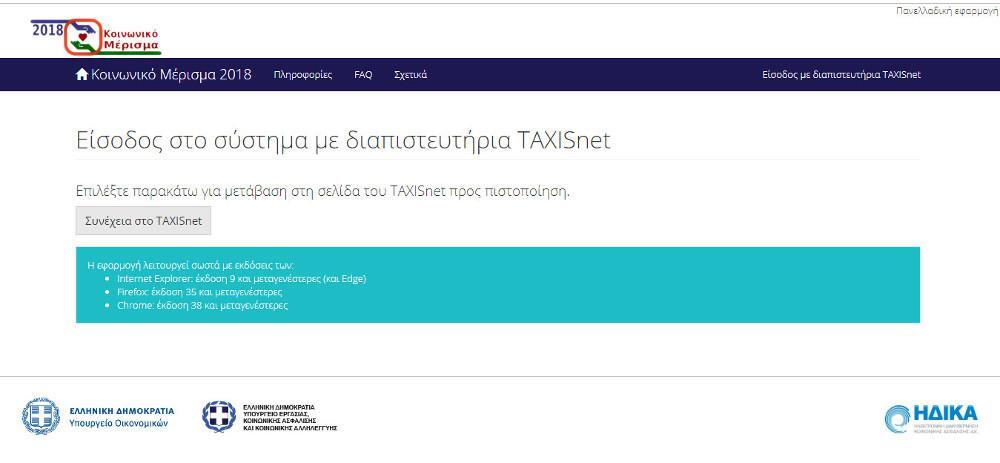1000x463 pixels.
Task: Click the Κοινωνικό Μέρισμα 2018 header logo
Action: click(97, 35)
